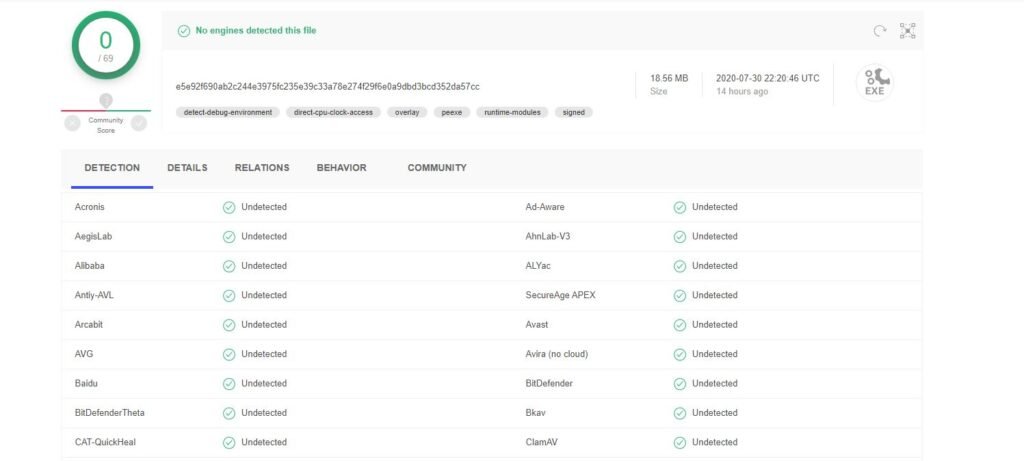Viewport: 1024px width, 461px height.
Task: Click AhnLab-V3 undetected check icon
Action: pos(680,236)
